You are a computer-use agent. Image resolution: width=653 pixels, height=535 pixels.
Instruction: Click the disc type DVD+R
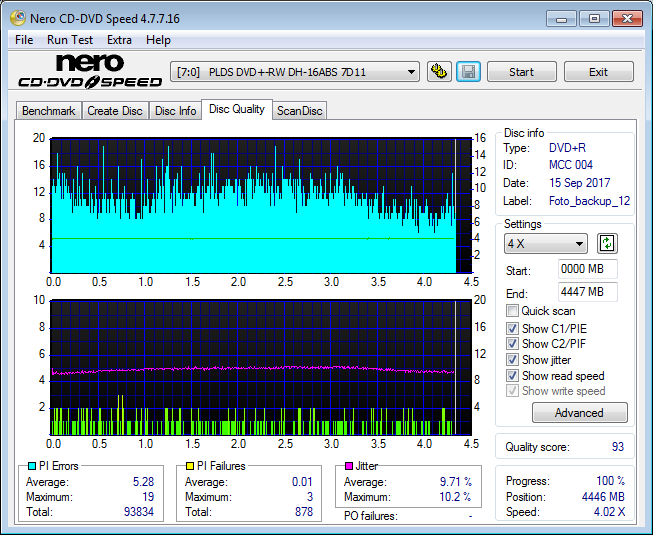[567, 148]
